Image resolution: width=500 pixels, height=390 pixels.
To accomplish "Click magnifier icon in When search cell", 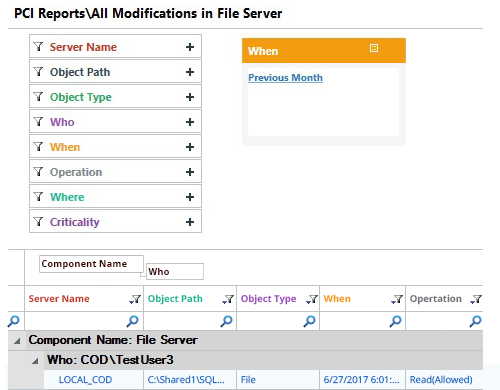I will (396, 321).
